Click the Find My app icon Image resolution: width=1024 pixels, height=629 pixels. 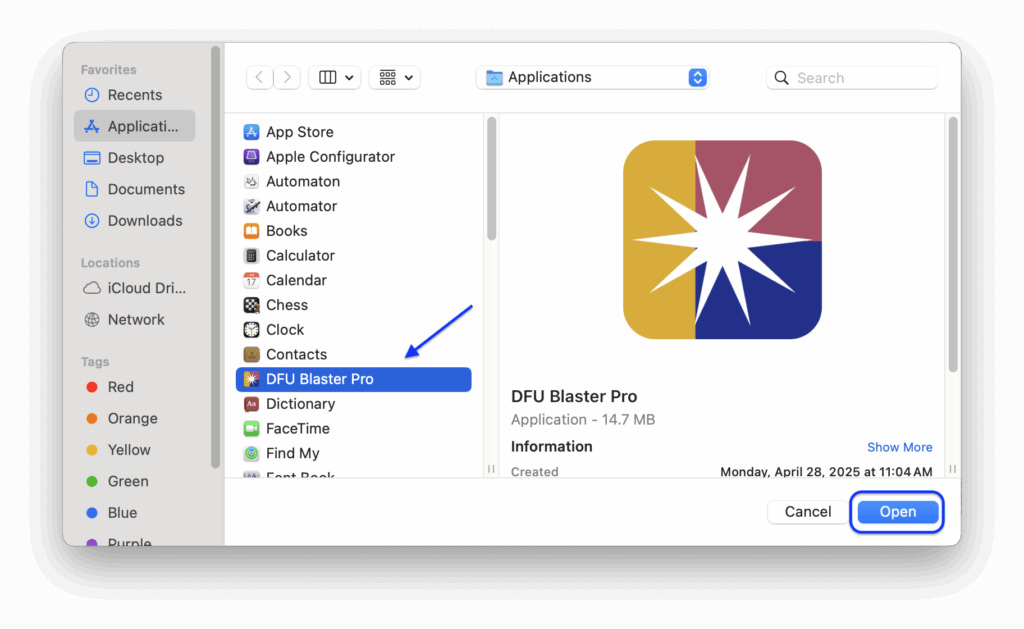(251, 453)
